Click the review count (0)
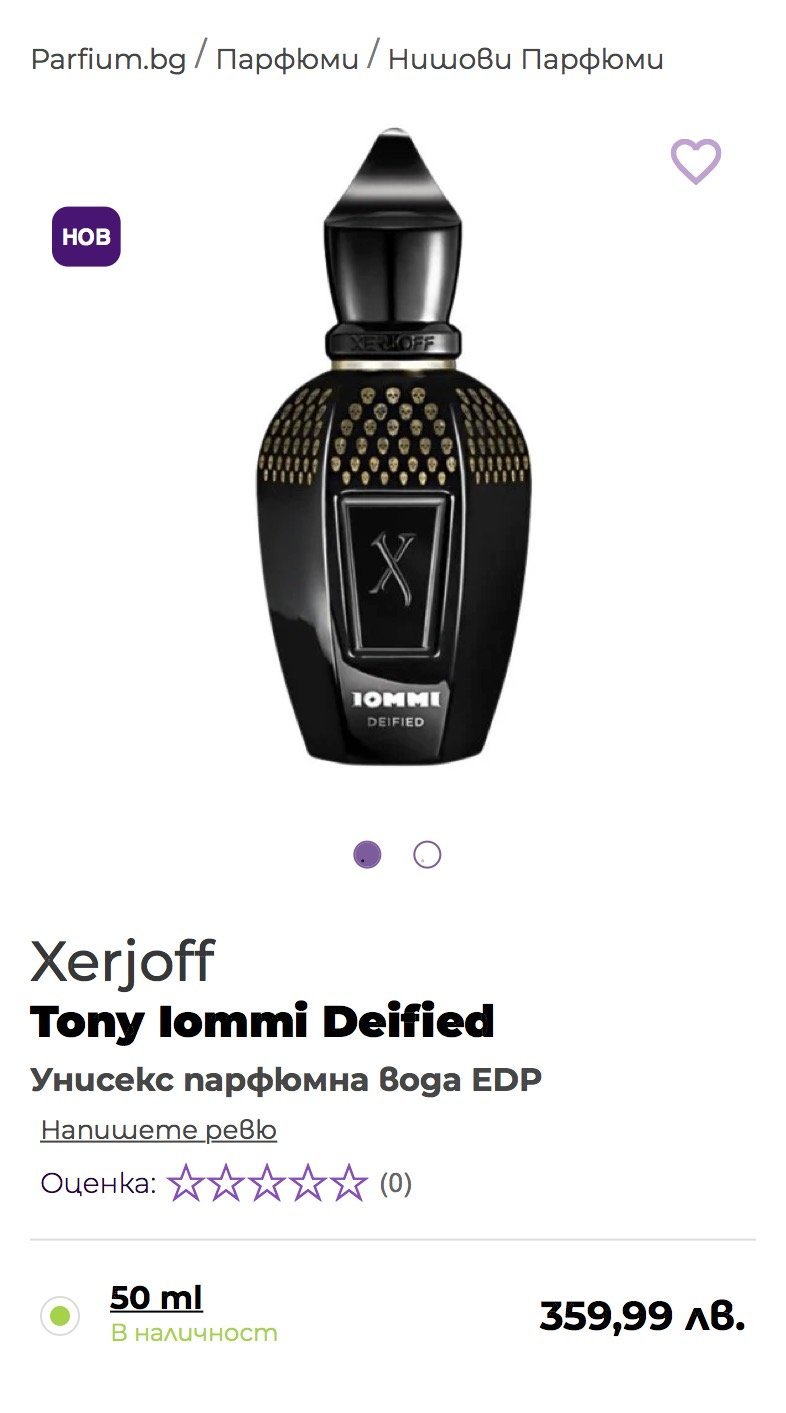Viewport: 786px width, 1413px height. 396,1184
